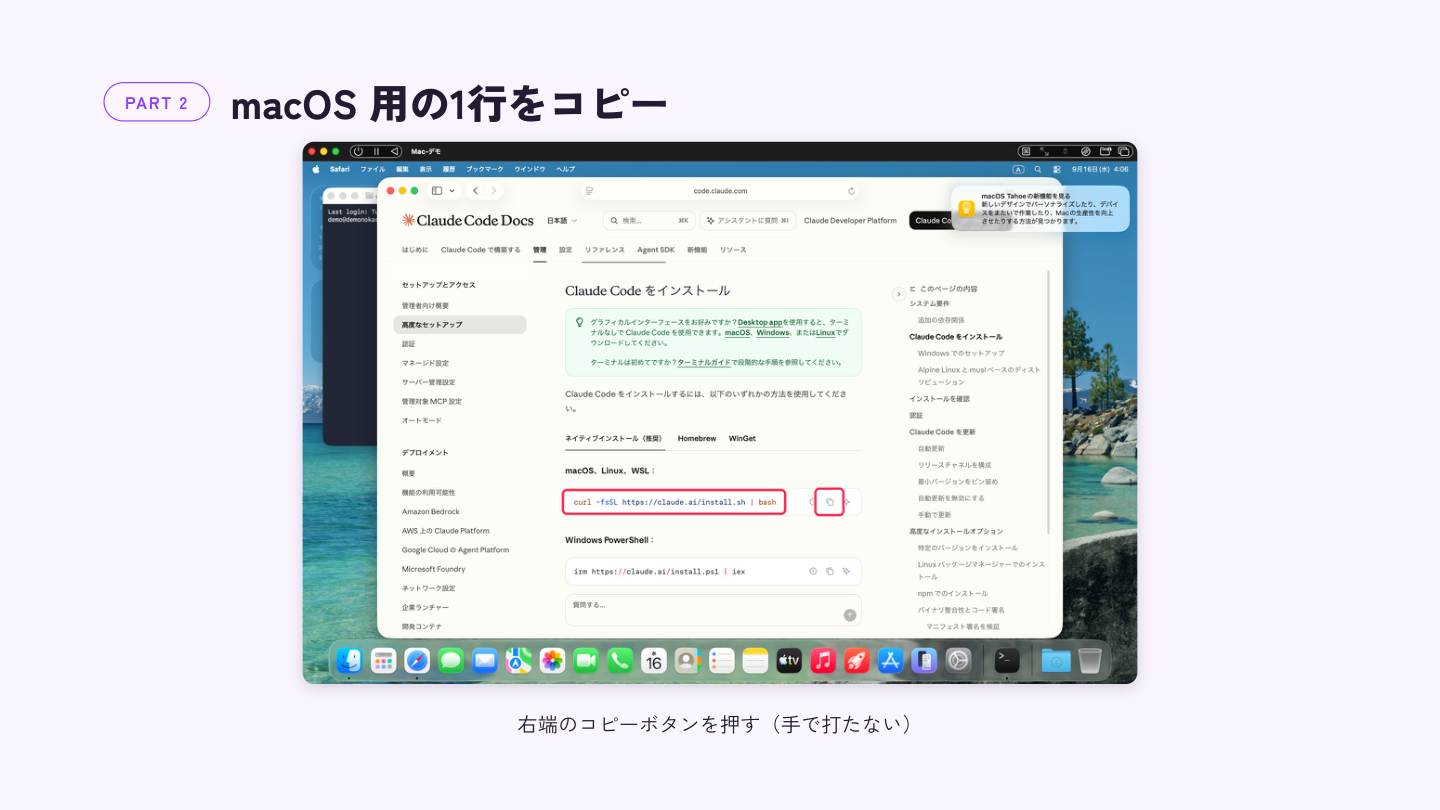
Task: Open Safari from the Dock
Action: click(417, 660)
